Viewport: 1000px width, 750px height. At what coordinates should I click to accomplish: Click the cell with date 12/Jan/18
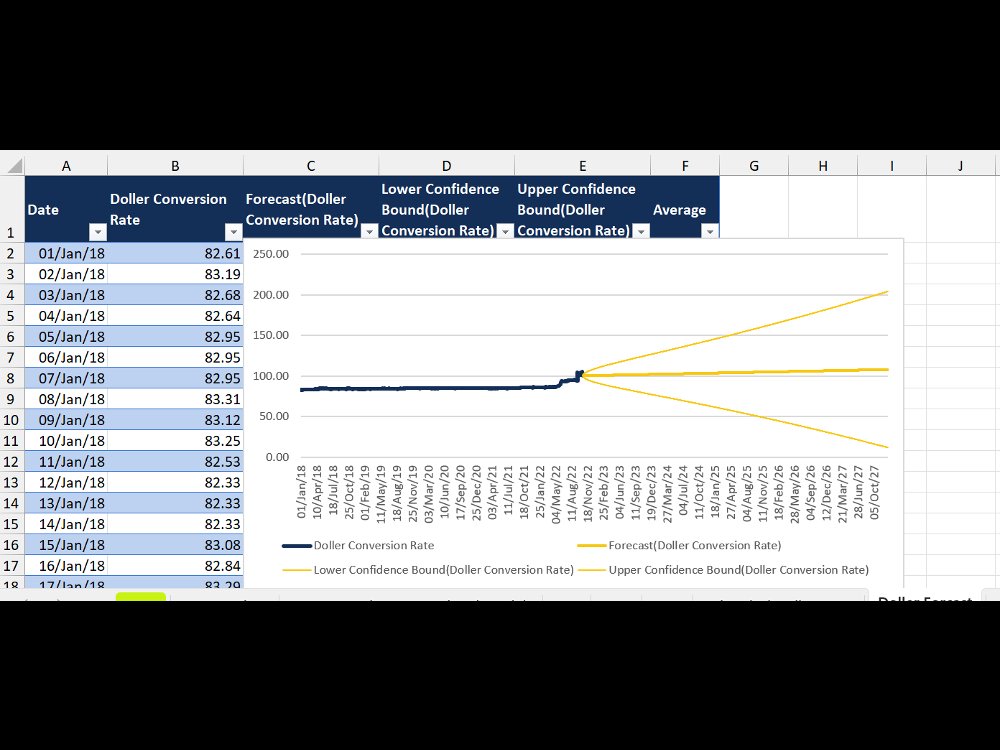(x=66, y=482)
